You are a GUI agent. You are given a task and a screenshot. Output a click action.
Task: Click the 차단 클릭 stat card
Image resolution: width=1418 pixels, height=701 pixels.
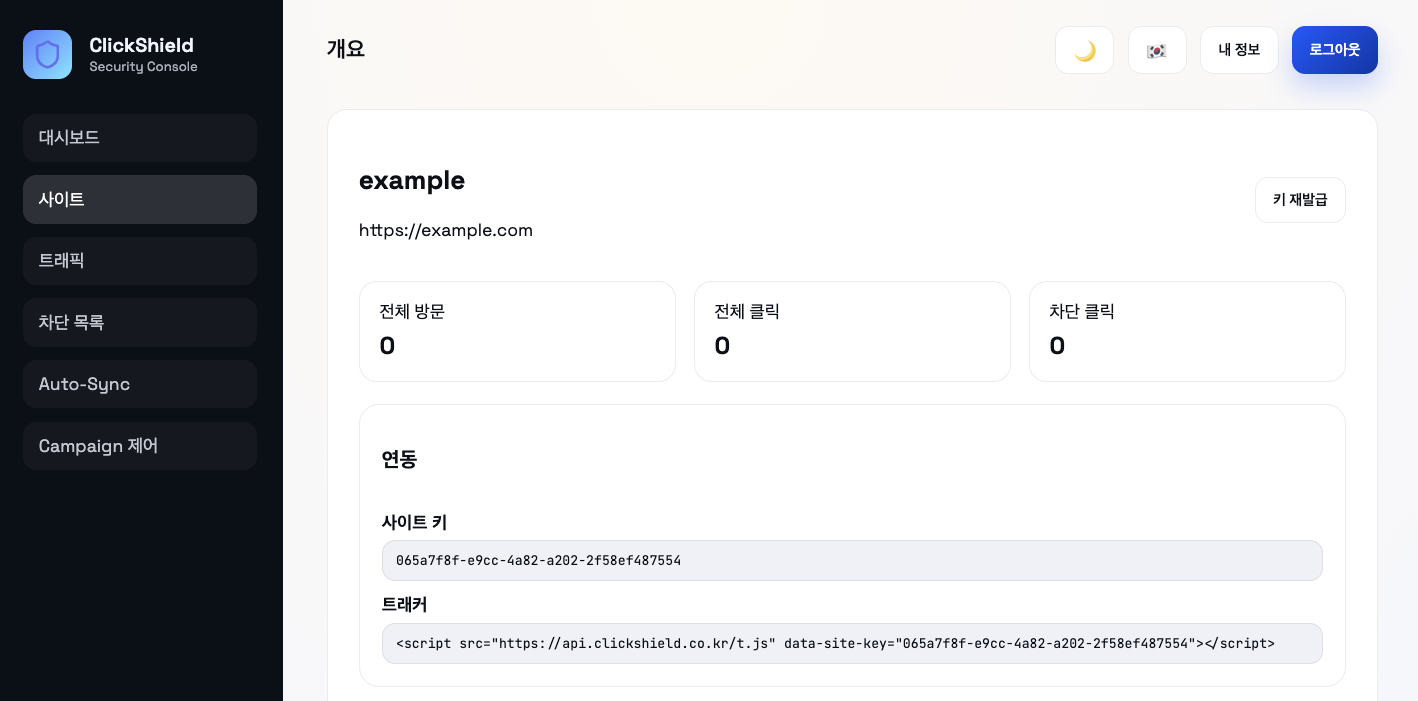point(1187,331)
